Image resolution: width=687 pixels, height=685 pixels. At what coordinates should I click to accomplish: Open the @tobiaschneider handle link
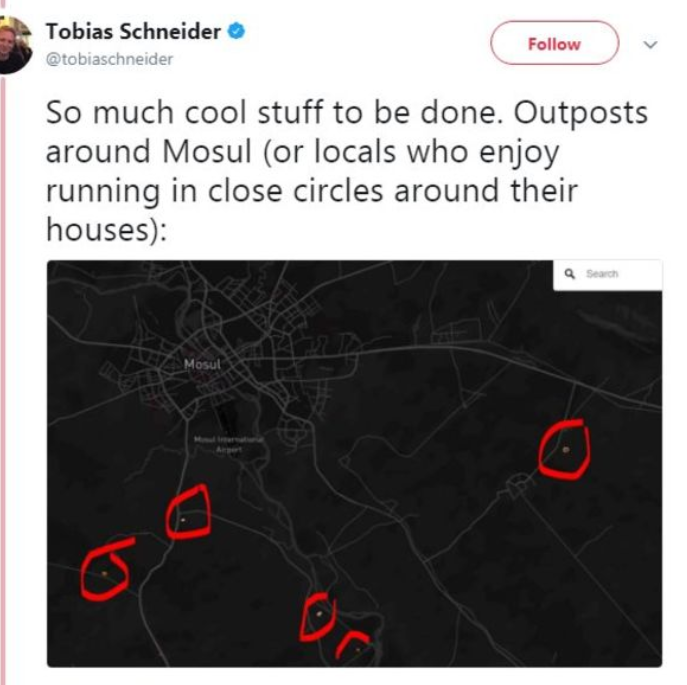(x=110, y=59)
